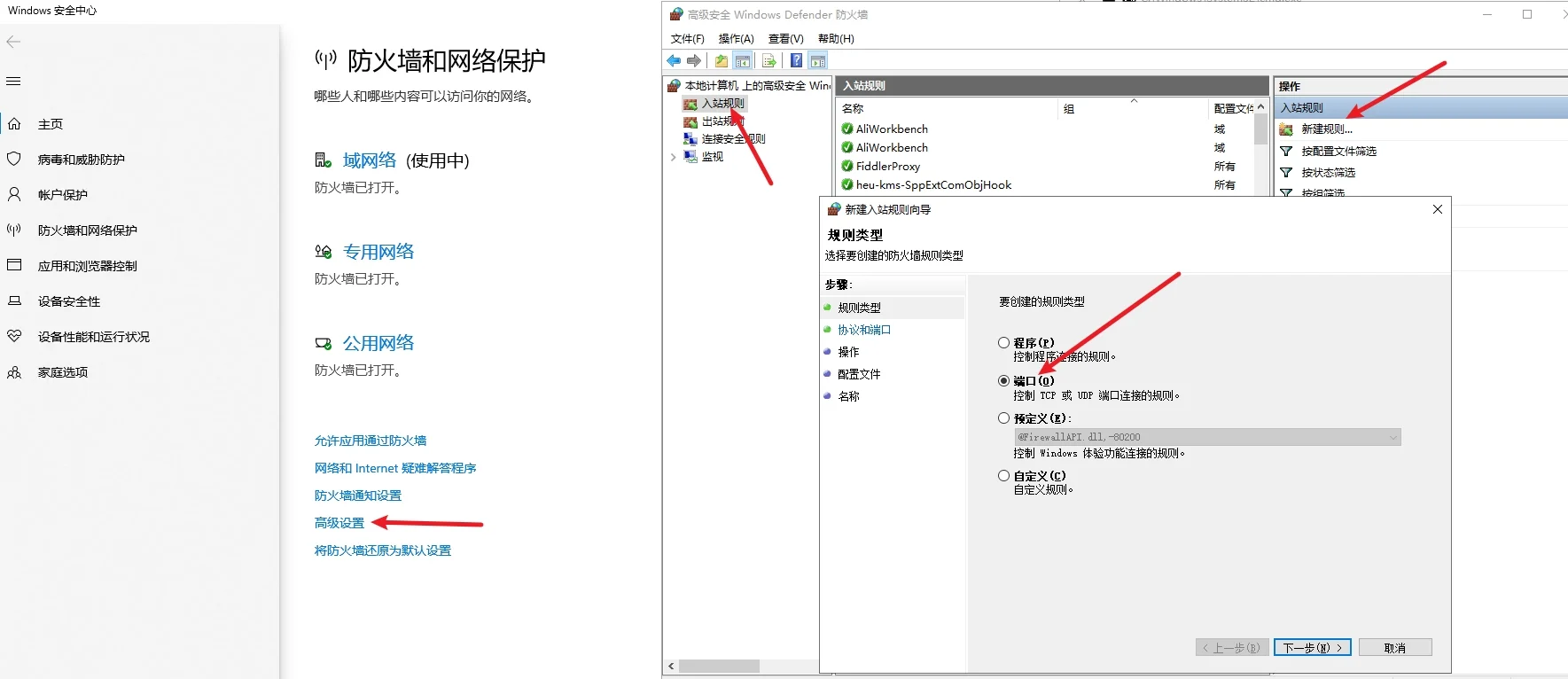
Task: Select the Monitoring (监视) tree node
Action: [x=712, y=157]
